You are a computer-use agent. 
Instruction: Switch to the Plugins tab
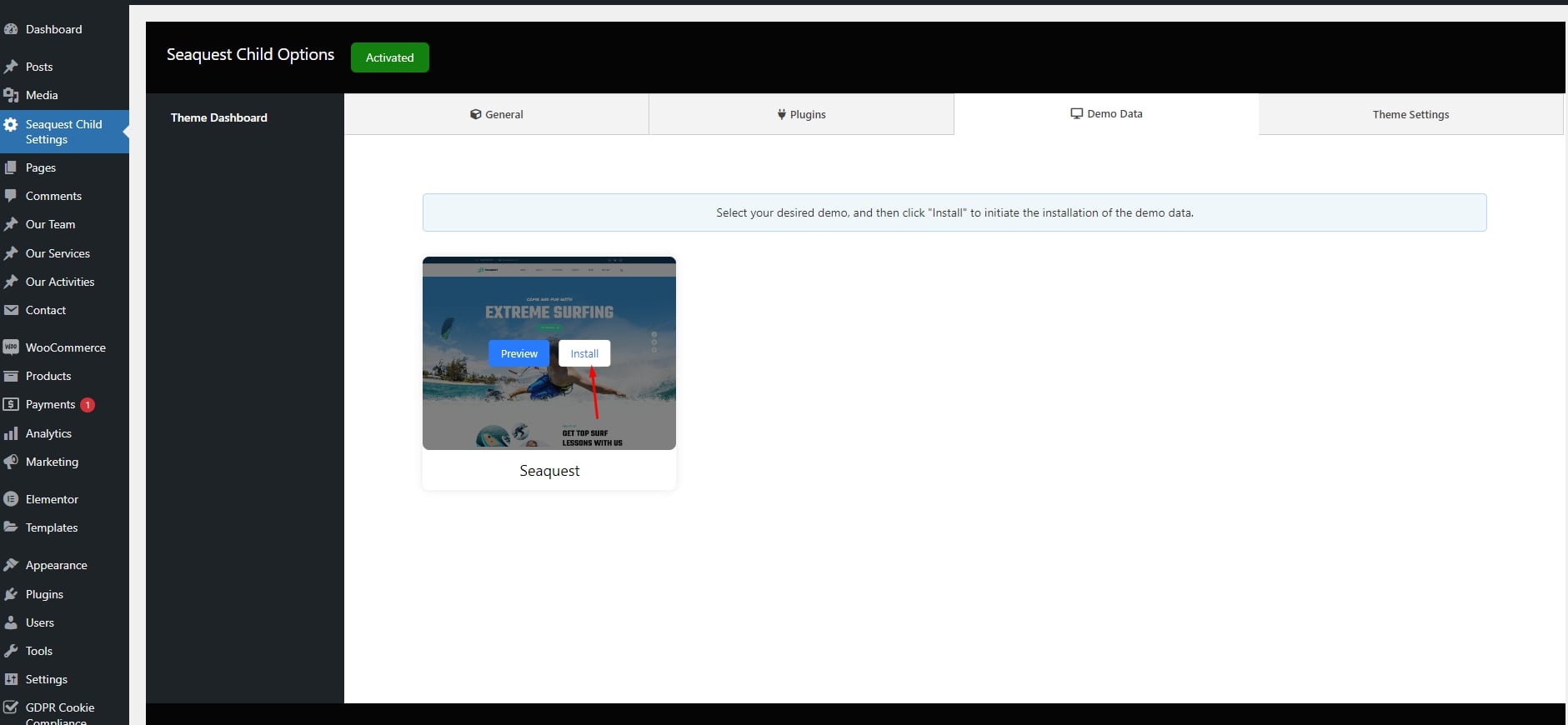click(x=801, y=114)
